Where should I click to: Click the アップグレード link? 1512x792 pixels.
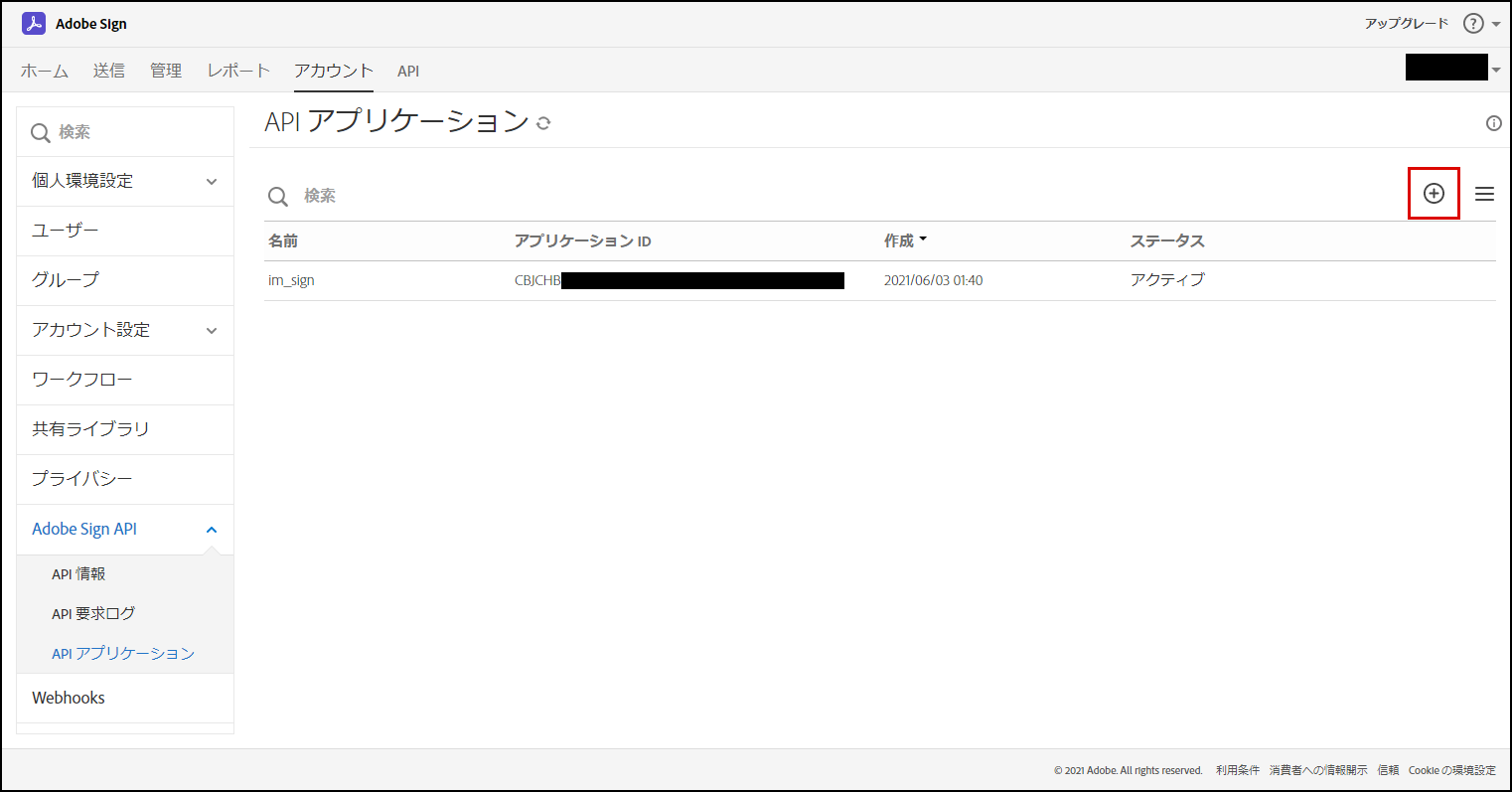pos(1407,23)
